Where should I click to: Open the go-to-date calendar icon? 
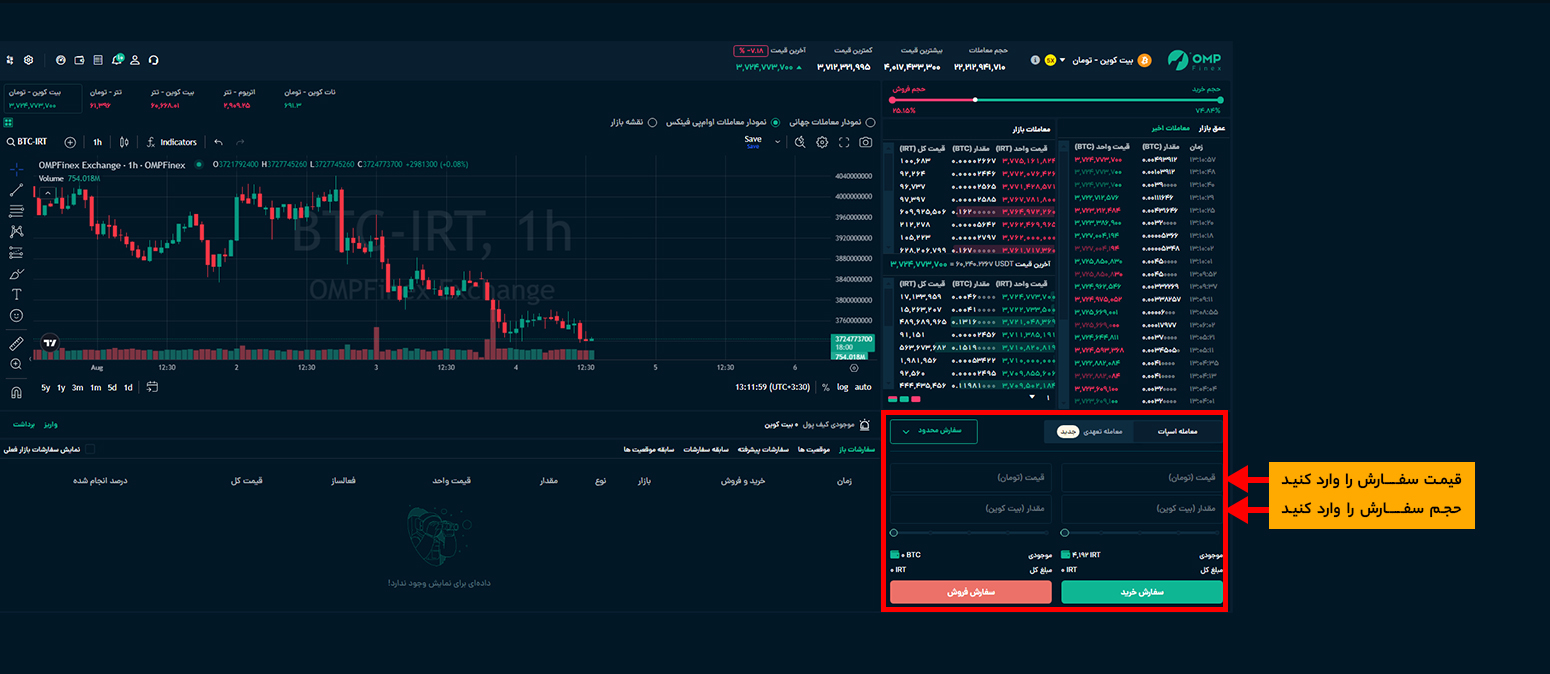(x=152, y=387)
